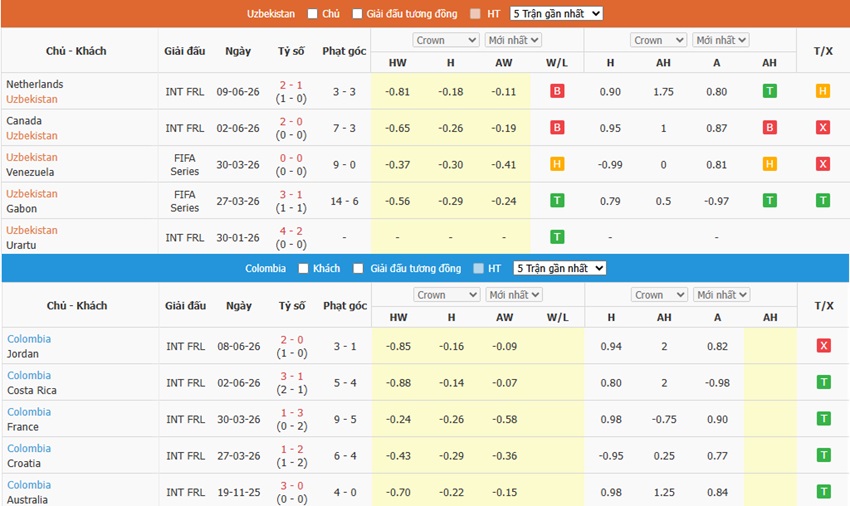The width and height of the screenshot is (850, 506).
Task: Toggle the HT checkbox in Uzbekistan header
Action: tap(475, 14)
